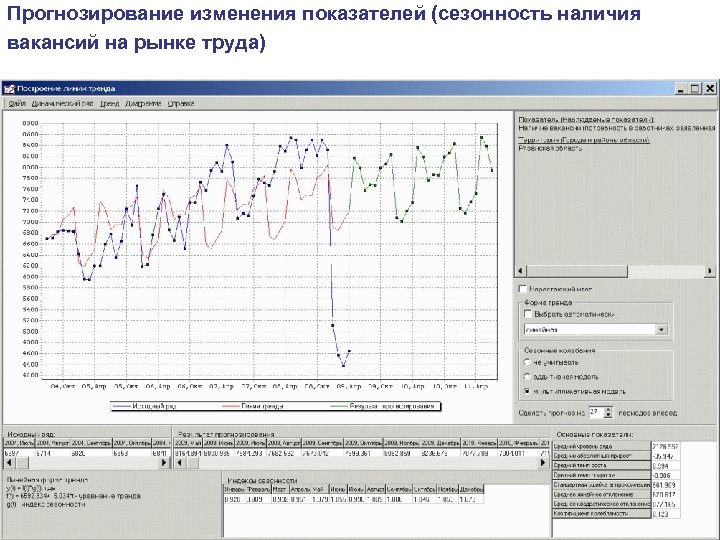720x540 pixels.
Task: Maximize the trend line window
Action: (695, 89)
